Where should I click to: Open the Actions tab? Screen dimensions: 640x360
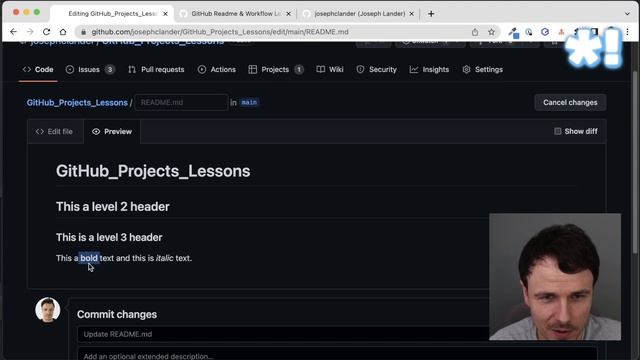(x=217, y=69)
